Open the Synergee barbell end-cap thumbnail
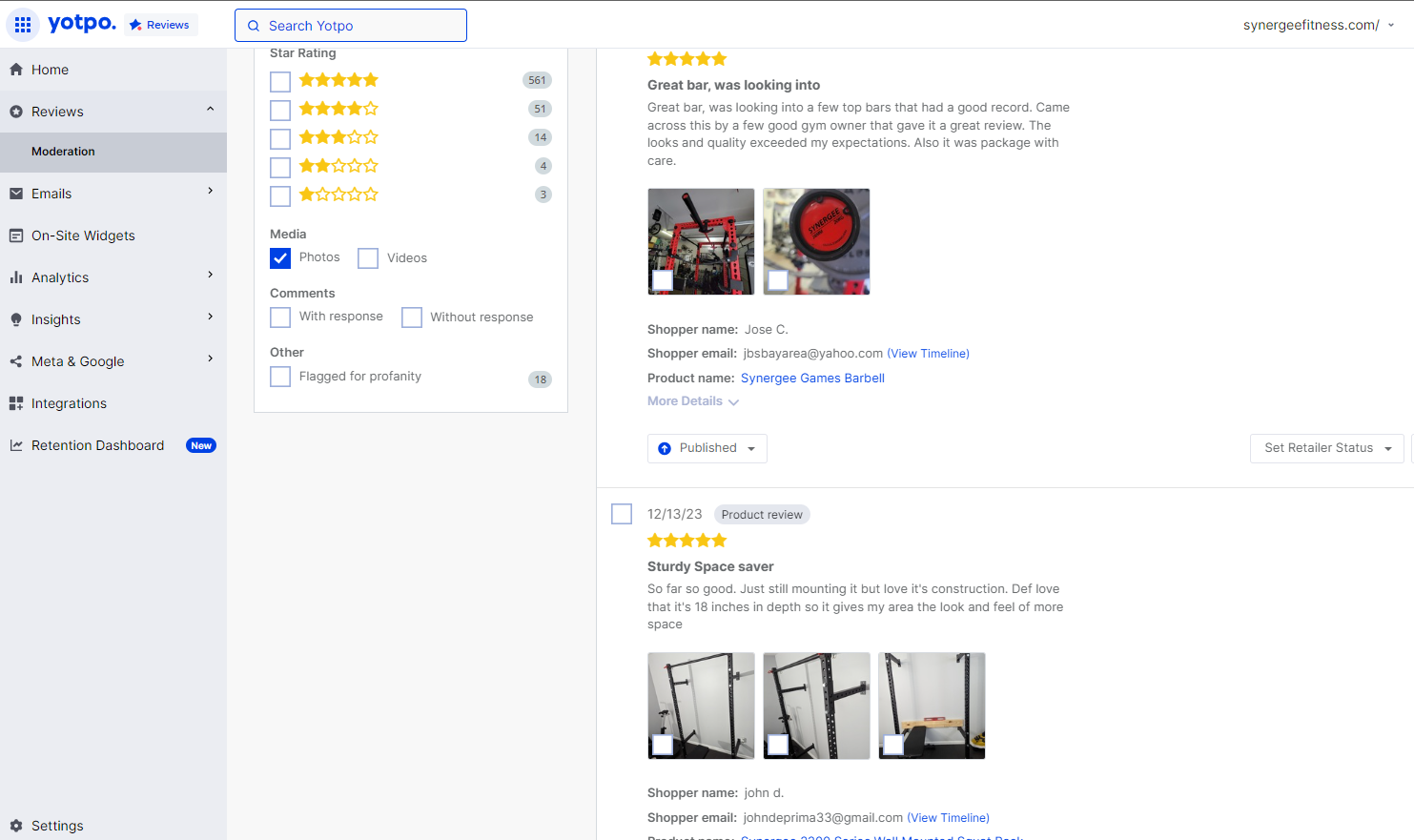The image size is (1414, 840). click(x=816, y=241)
